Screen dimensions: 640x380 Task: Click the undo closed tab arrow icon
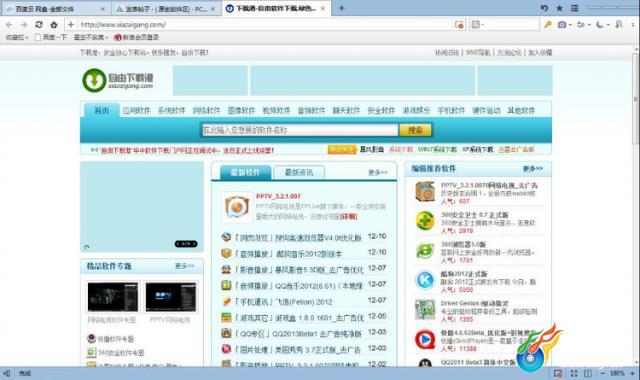point(544,8)
